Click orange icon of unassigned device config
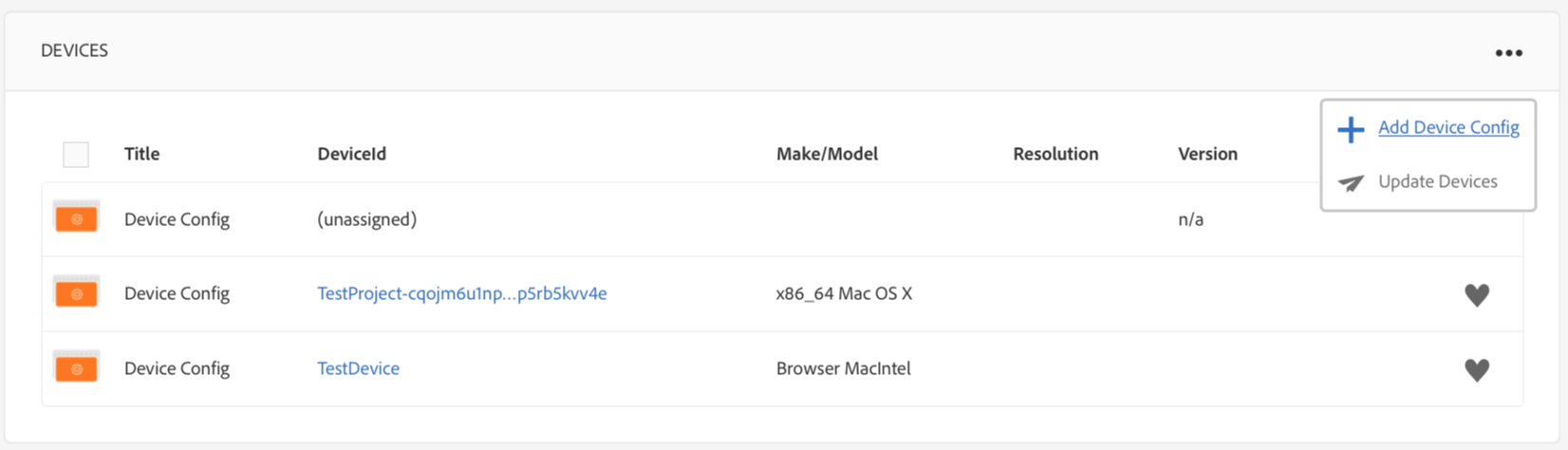 click(x=77, y=219)
